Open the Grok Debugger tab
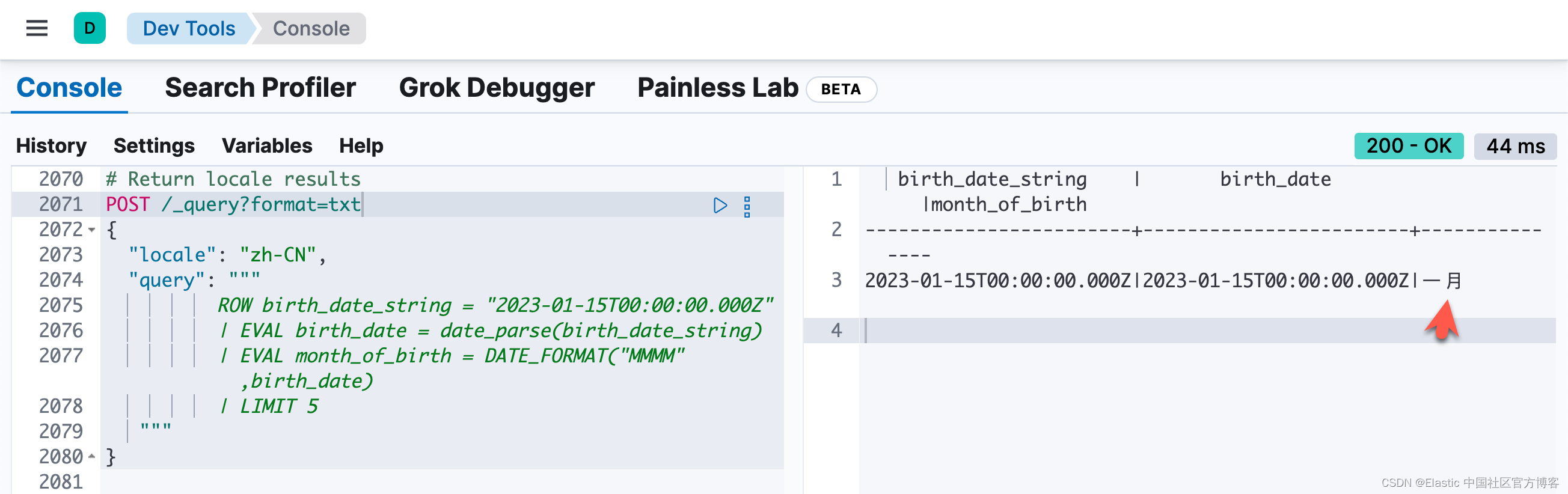The width and height of the screenshot is (1568, 494). click(x=497, y=88)
